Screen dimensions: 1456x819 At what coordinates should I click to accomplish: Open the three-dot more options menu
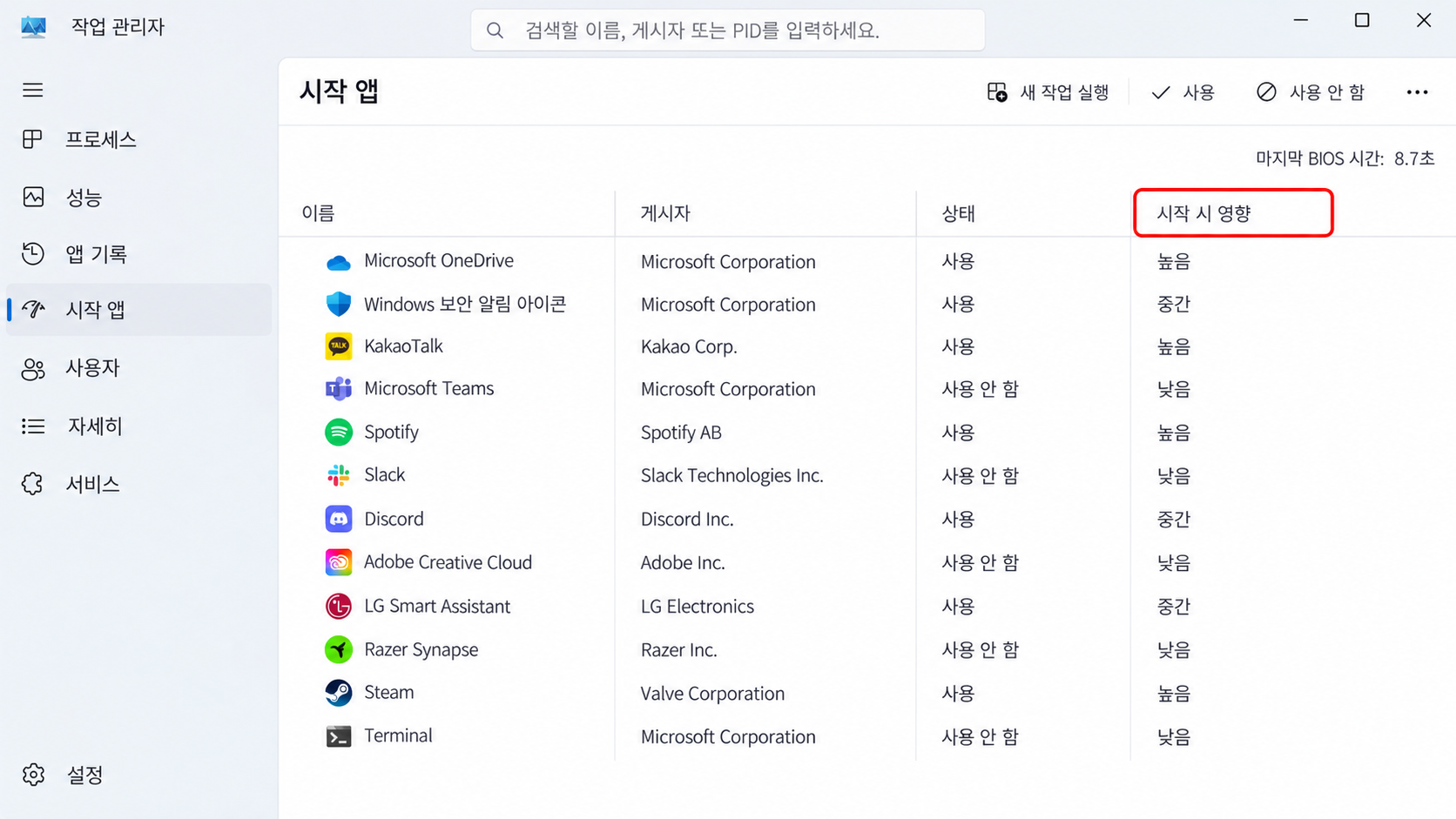[x=1417, y=92]
